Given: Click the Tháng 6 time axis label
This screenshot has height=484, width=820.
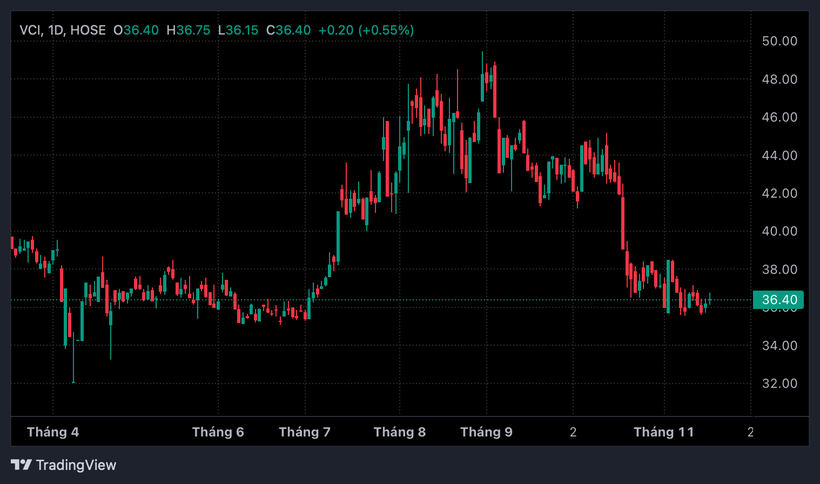Looking at the screenshot, I should click(x=218, y=432).
